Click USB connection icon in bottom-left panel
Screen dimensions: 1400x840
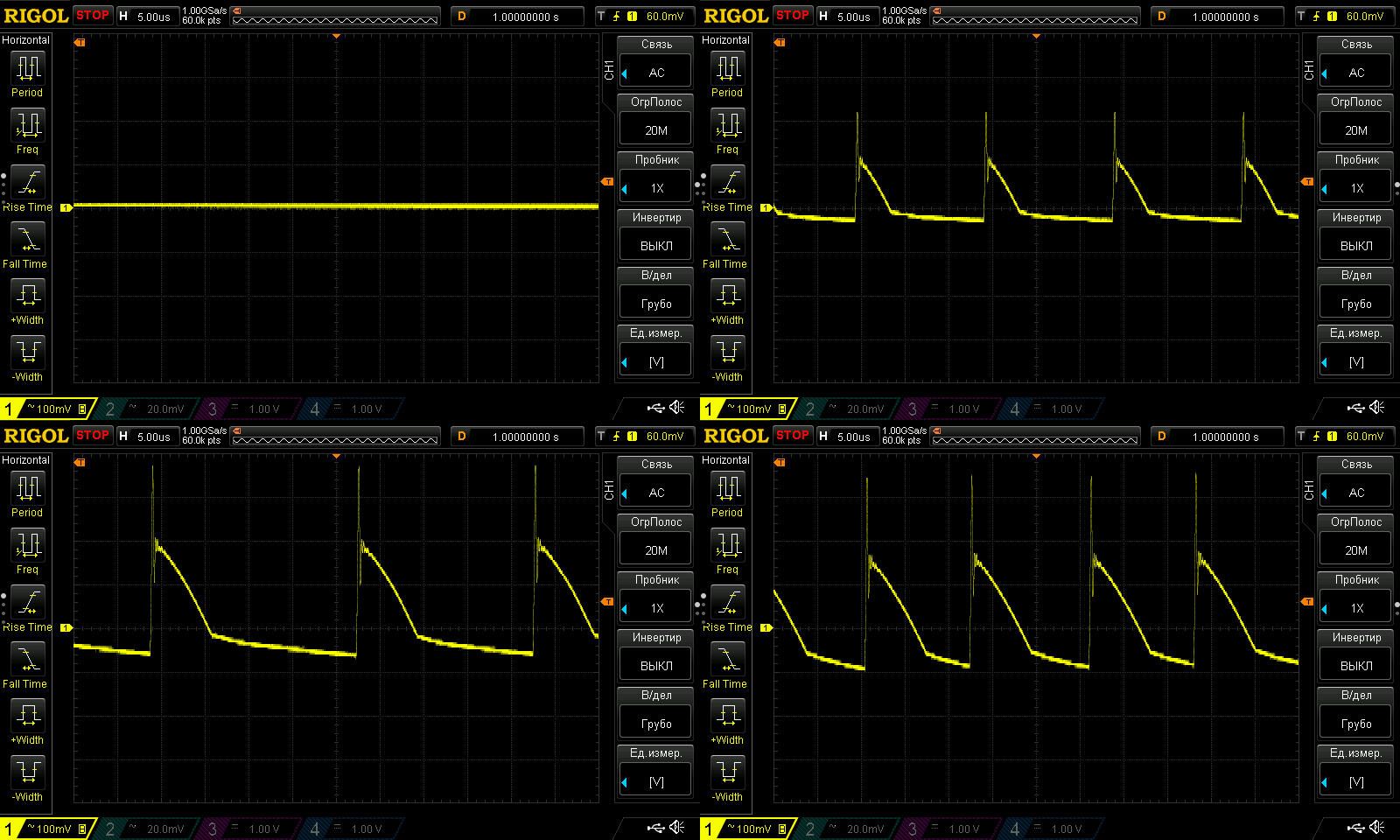coord(655,828)
